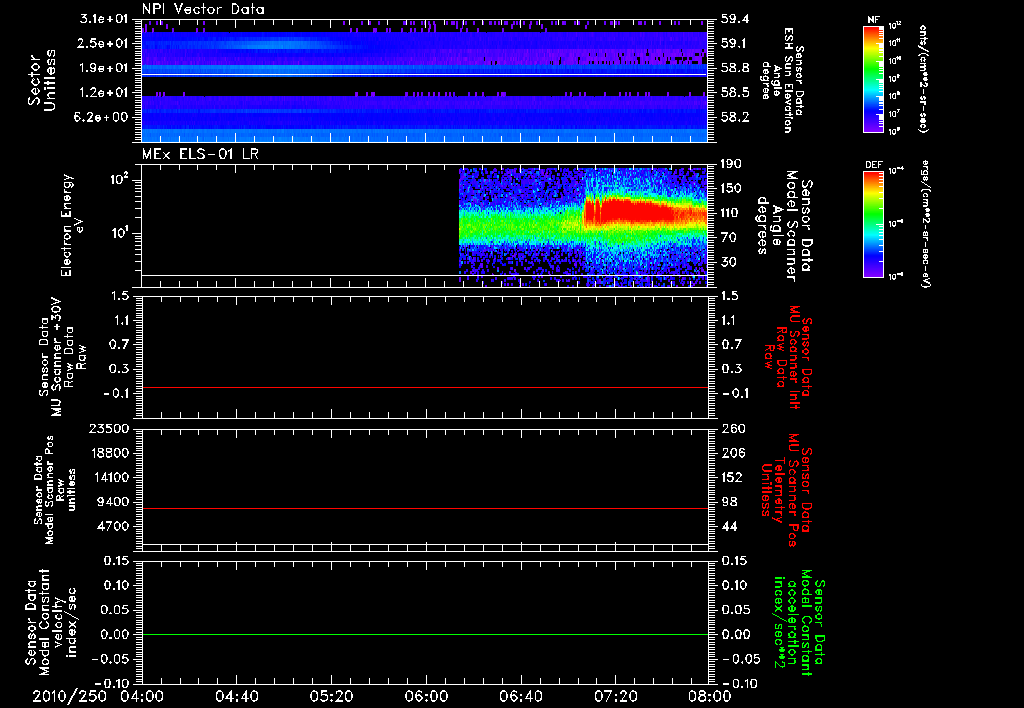Click the '58.8' sun elevation tick

(734, 68)
